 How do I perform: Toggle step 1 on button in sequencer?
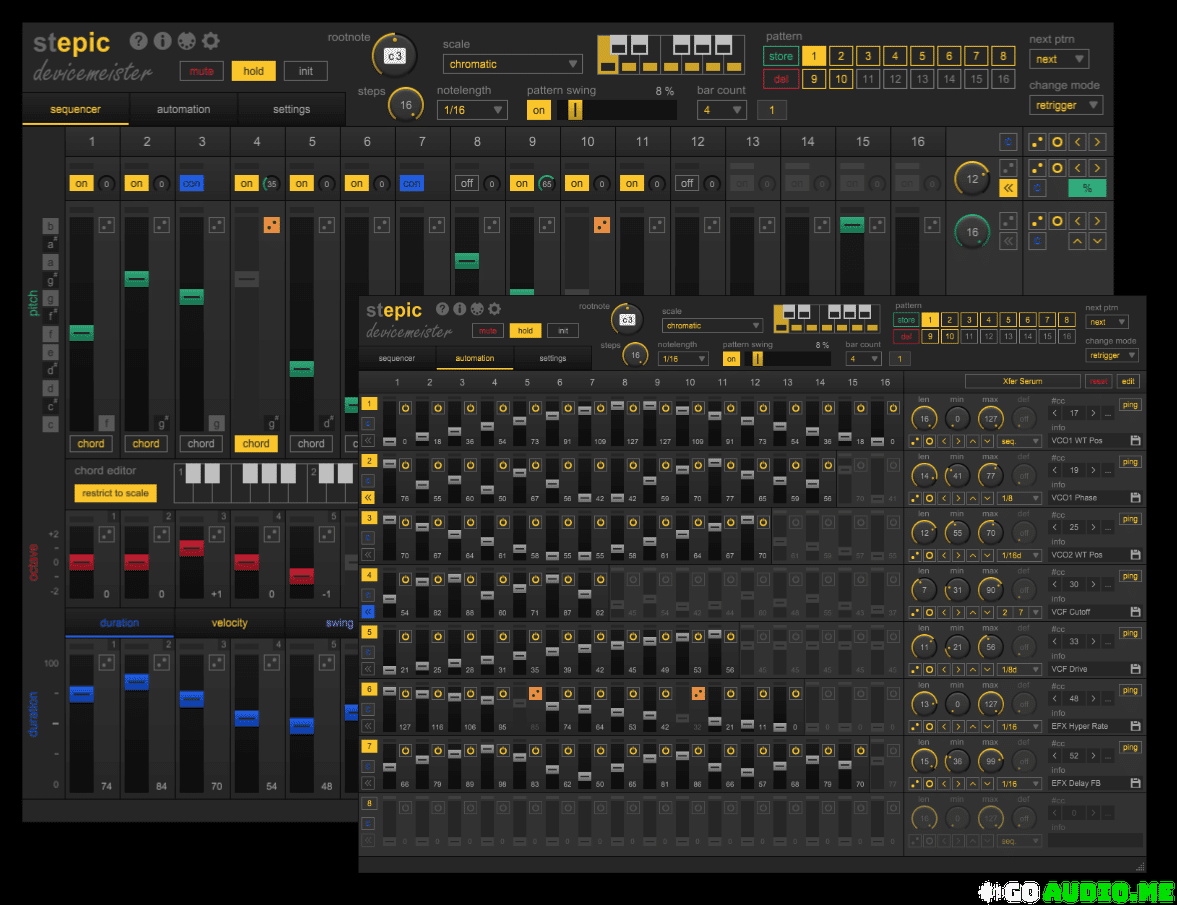click(x=81, y=184)
